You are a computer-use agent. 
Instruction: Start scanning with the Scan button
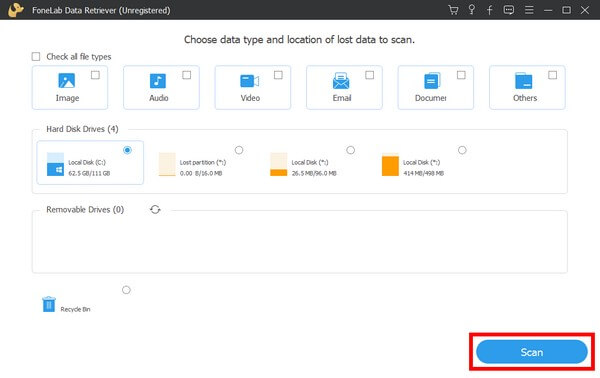[532, 352]
